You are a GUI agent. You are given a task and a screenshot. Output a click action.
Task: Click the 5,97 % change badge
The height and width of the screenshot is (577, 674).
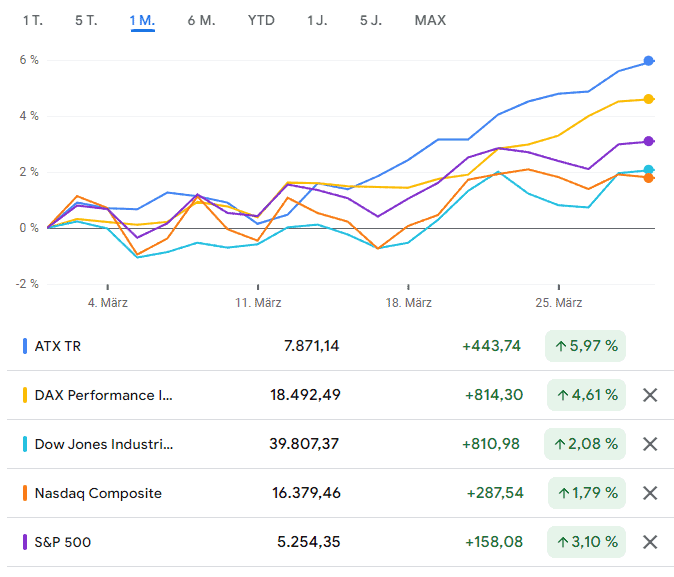(x=585, y=346)
